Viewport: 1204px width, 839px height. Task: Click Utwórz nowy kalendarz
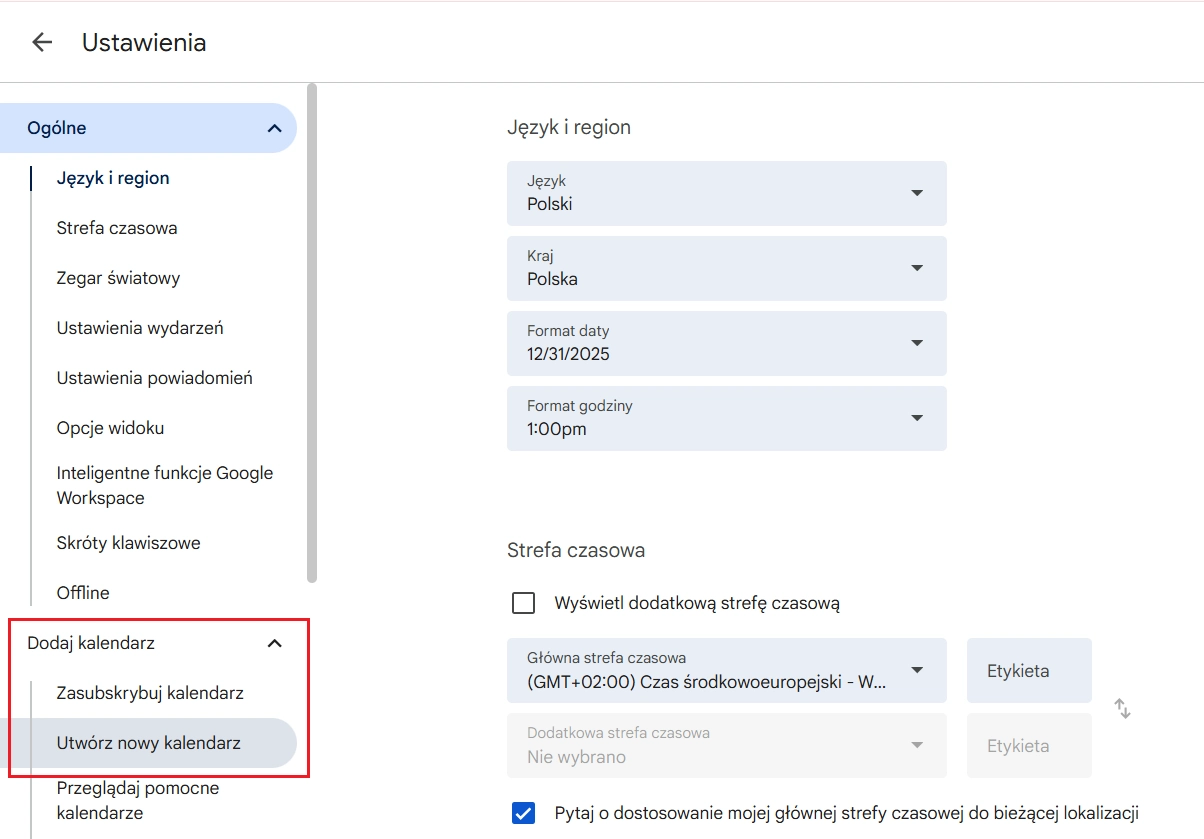pyautogui.click(x=148, y=743)
